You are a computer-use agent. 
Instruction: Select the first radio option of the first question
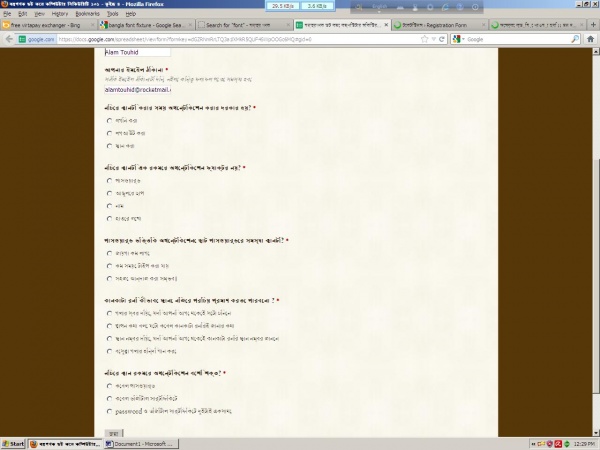click(109, 121)
